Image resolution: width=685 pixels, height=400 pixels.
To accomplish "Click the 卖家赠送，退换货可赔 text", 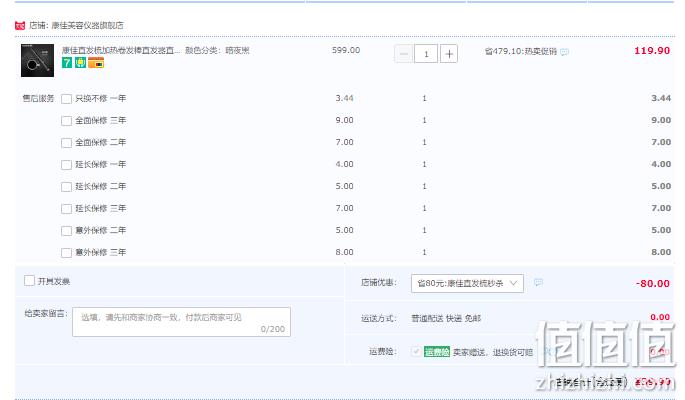I will [x=493, y=352].
